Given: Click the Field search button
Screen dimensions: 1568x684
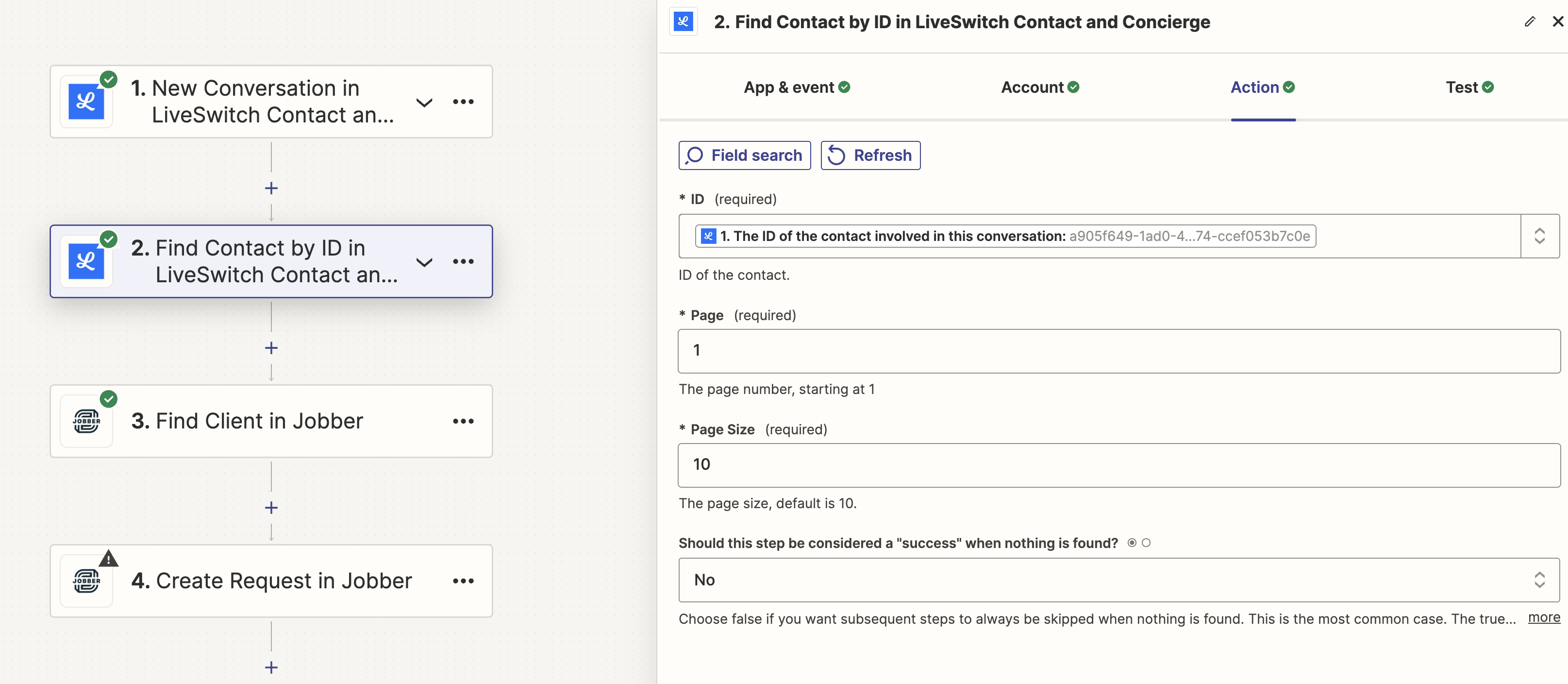Looking at the screenshot, I should tap(744, 155).
